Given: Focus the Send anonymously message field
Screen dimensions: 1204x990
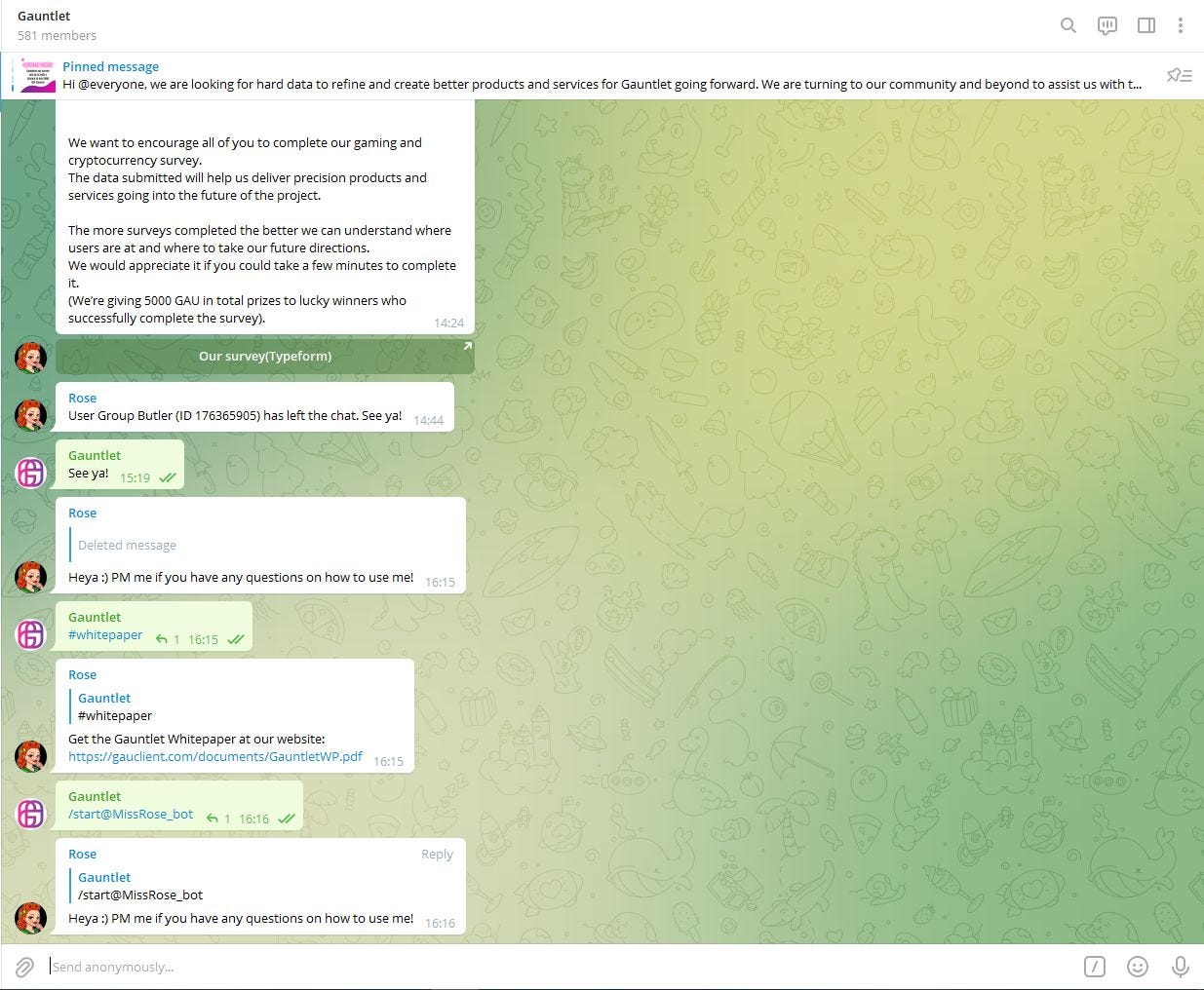Looking at the screenshot, I should 561,967.
